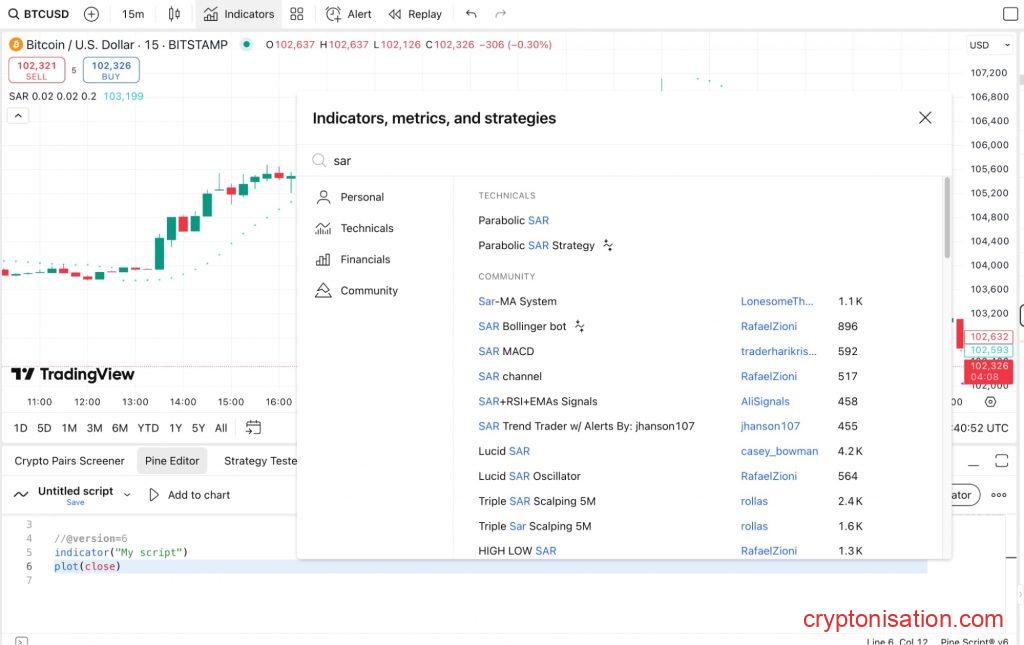Image resolution: width=1024 pixels, height=645 pixels.
Task: Open the indicator templates grid icon
Action: tap(296, 14)
